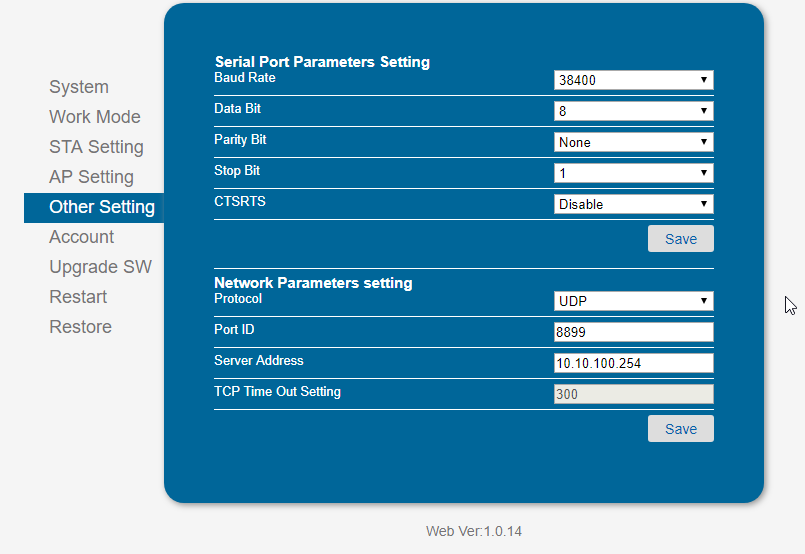This screenshot has width=805, height=554.
Task: Select Other Setting in sidebar
Action: coord(94,207)
